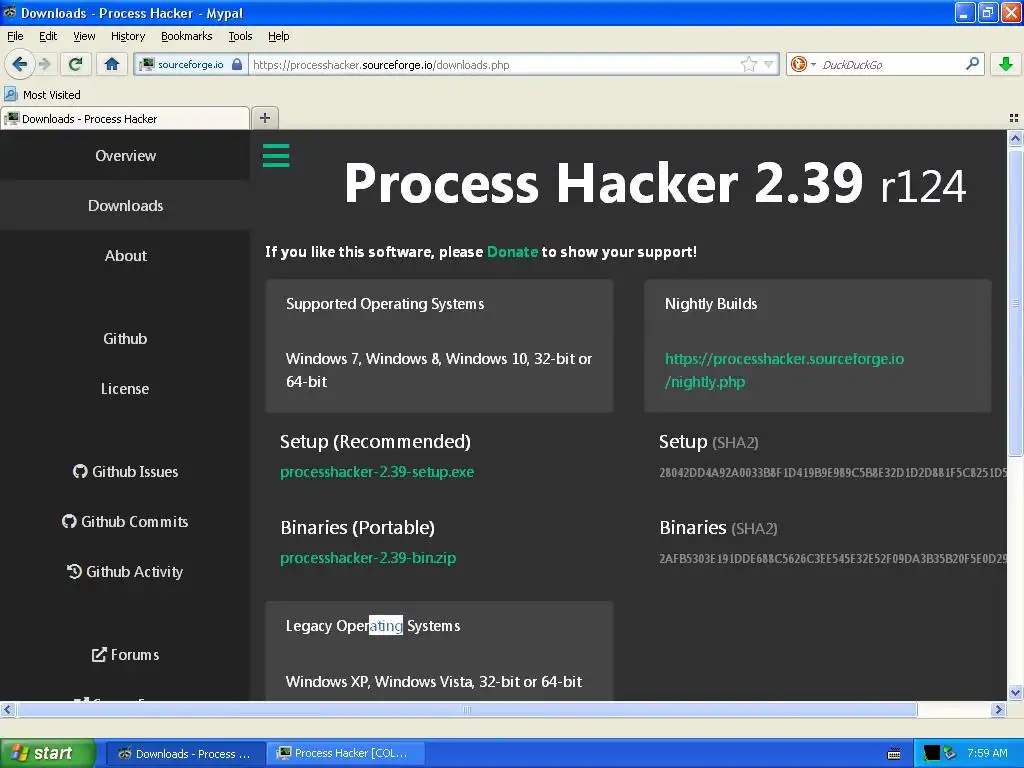Download processhacker-2.39-setup.exe
The width and height of the screenshot is (1024, 768).
click(377, 472)
